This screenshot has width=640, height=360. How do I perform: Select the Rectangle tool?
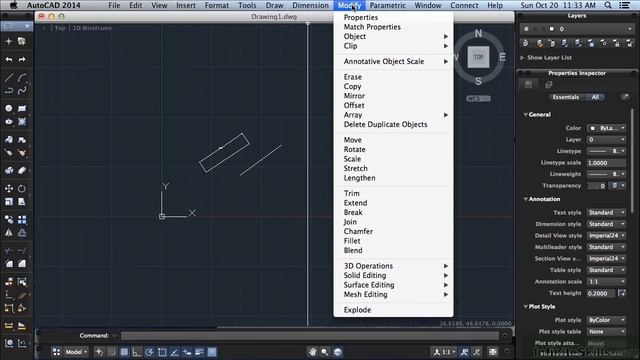coord(22,109)
